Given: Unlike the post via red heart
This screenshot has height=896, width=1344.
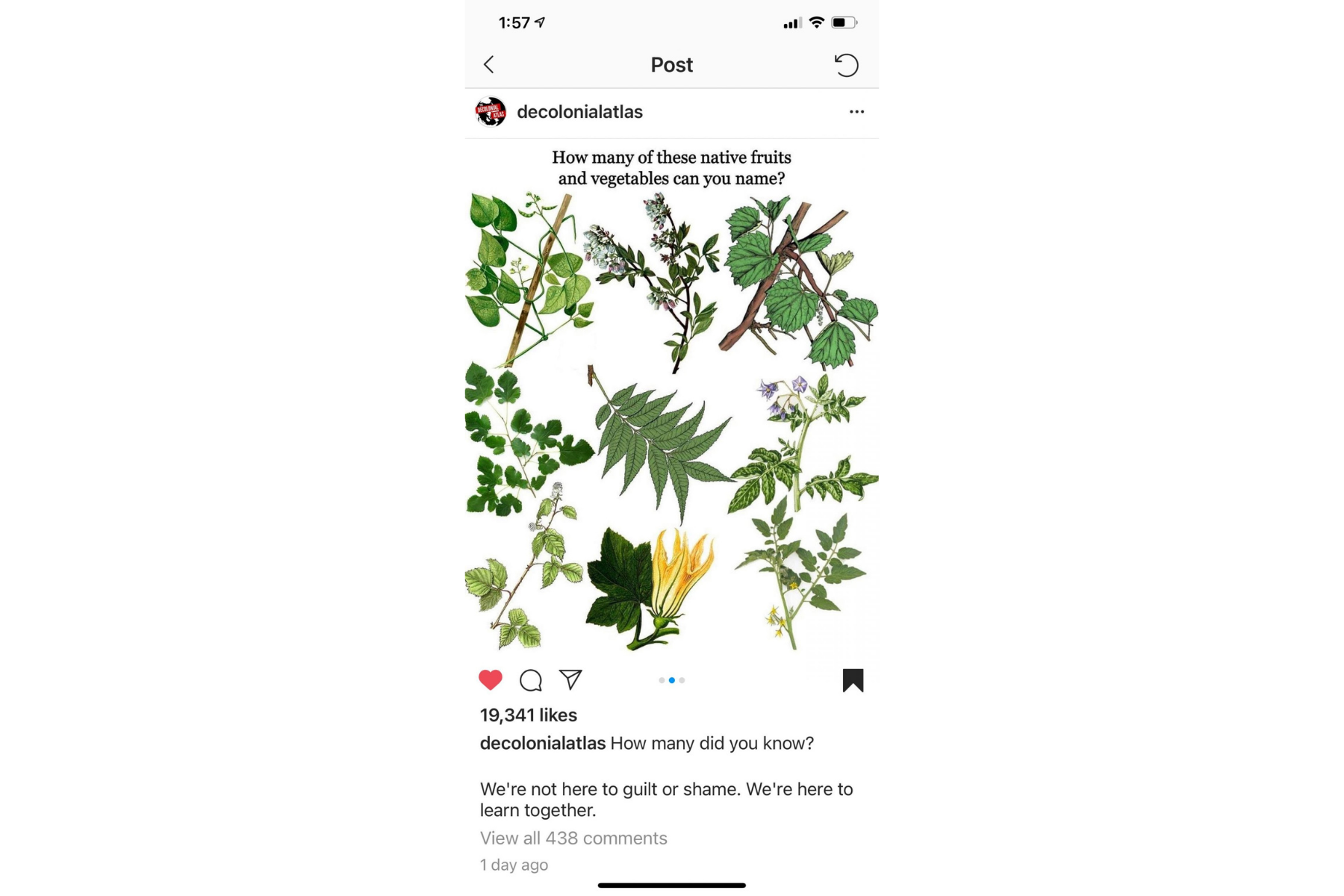Looking at the screenshot, I should 491,679.
